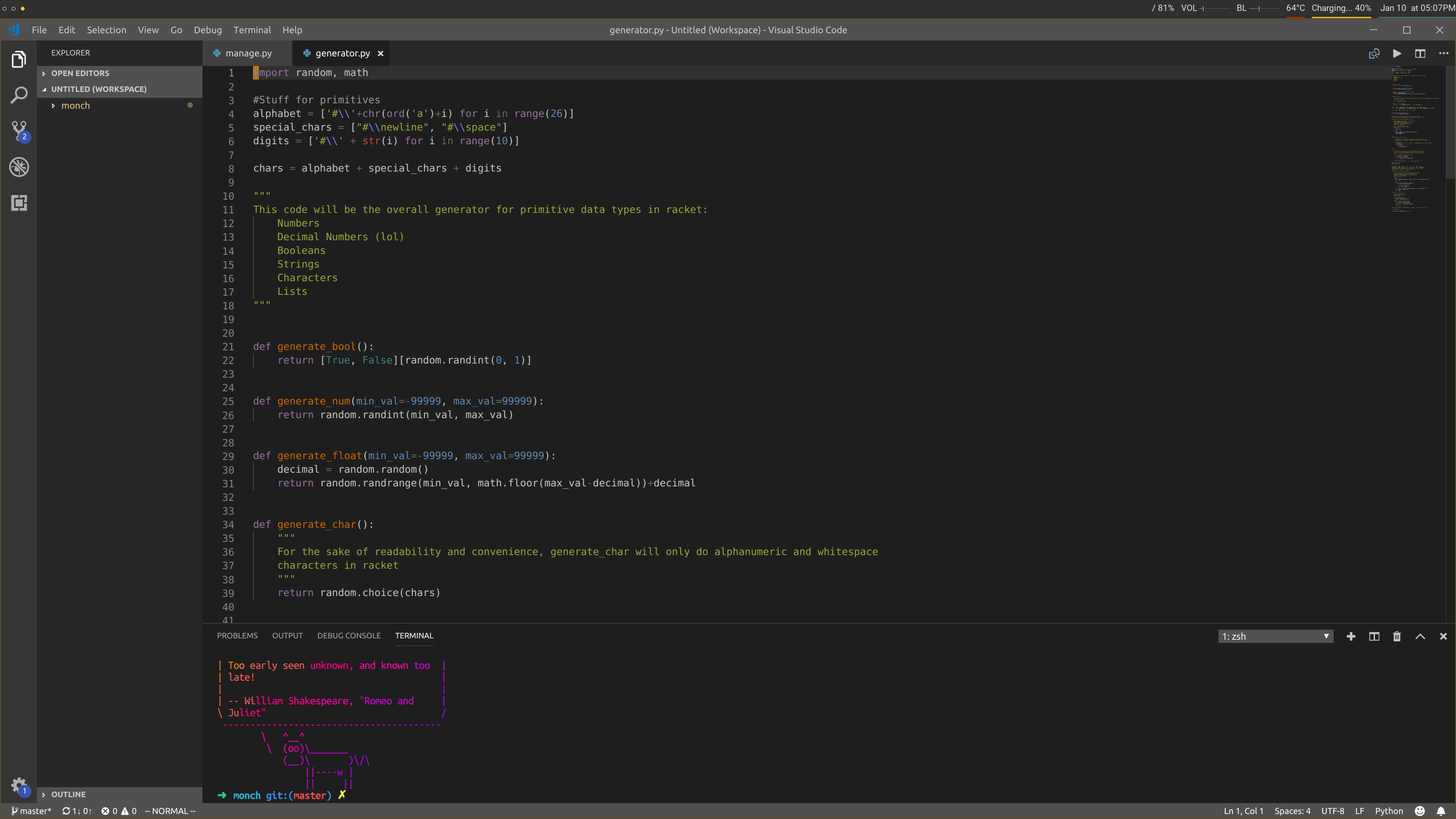Click the feedback smiley in status bar
This screenshot has height=819, width=1456.
point(1419,811)
